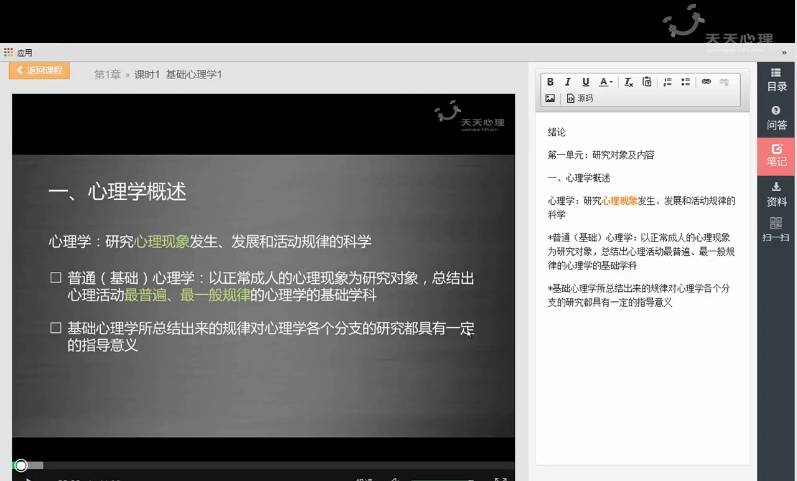The height and width of the screenshot is (481, 797).
Task: Click the remove formatting icon
Action: tap(629, 82)
